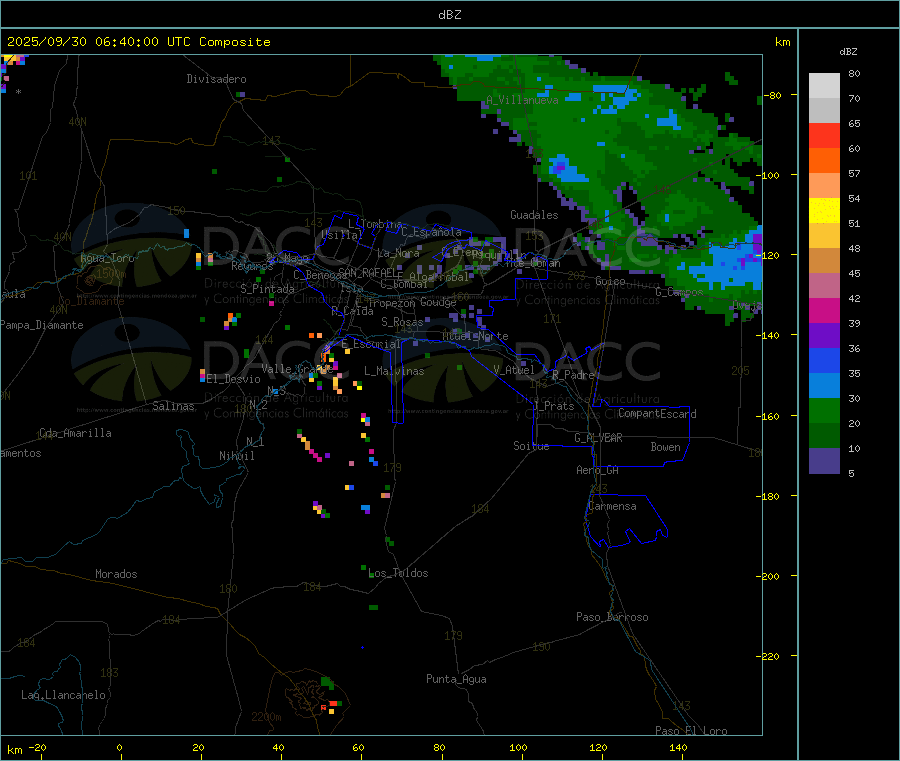Click the Cda_Amarilla map label
Viewport: 900px width, 761px height.
tap(75, 433)
